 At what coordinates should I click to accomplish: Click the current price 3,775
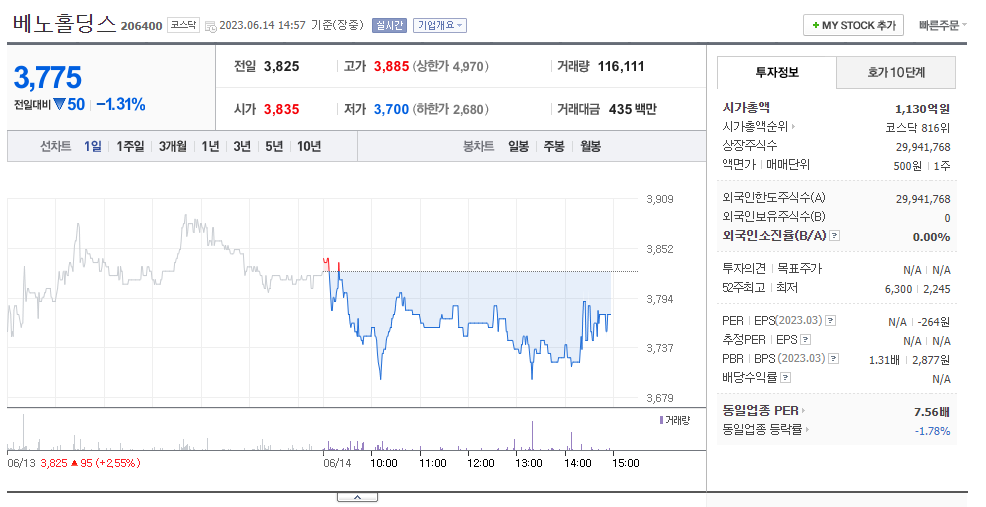coord(48,78)
